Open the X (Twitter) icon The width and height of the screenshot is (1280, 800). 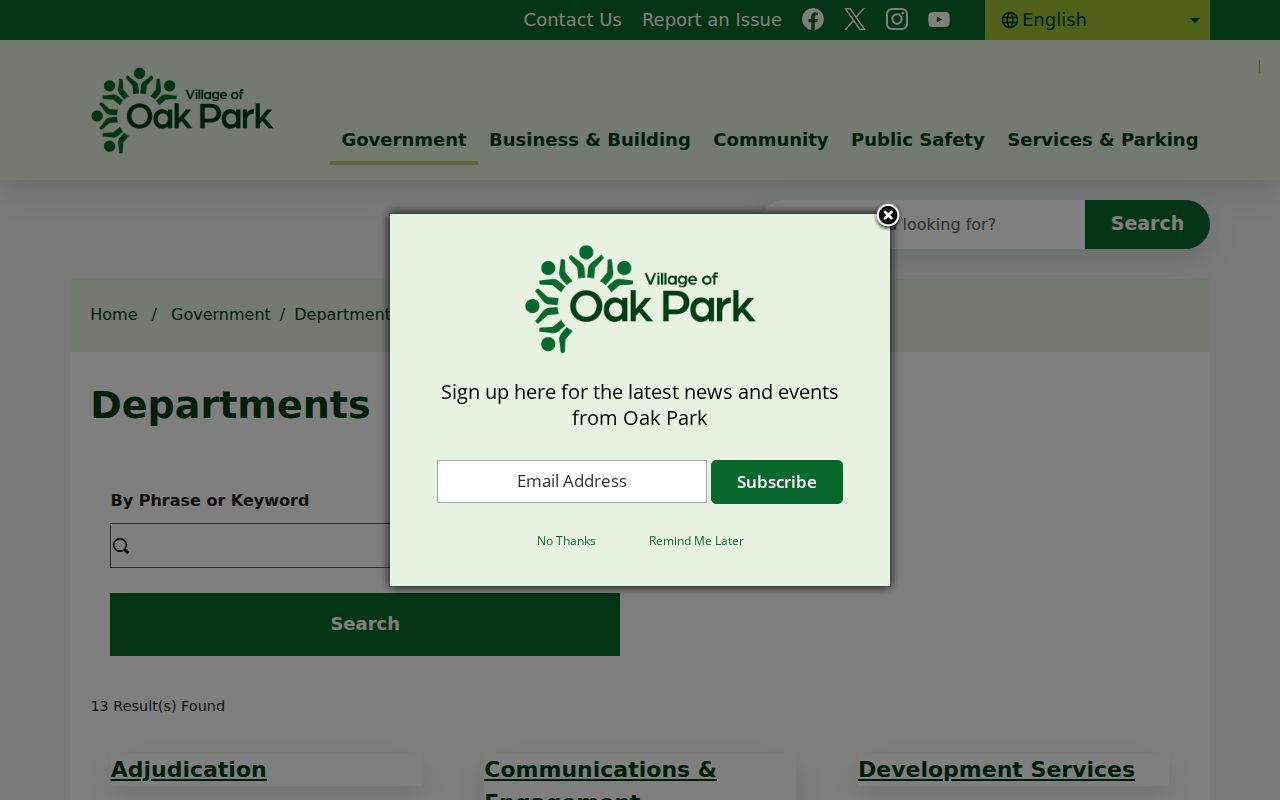(x=855, y=20)
